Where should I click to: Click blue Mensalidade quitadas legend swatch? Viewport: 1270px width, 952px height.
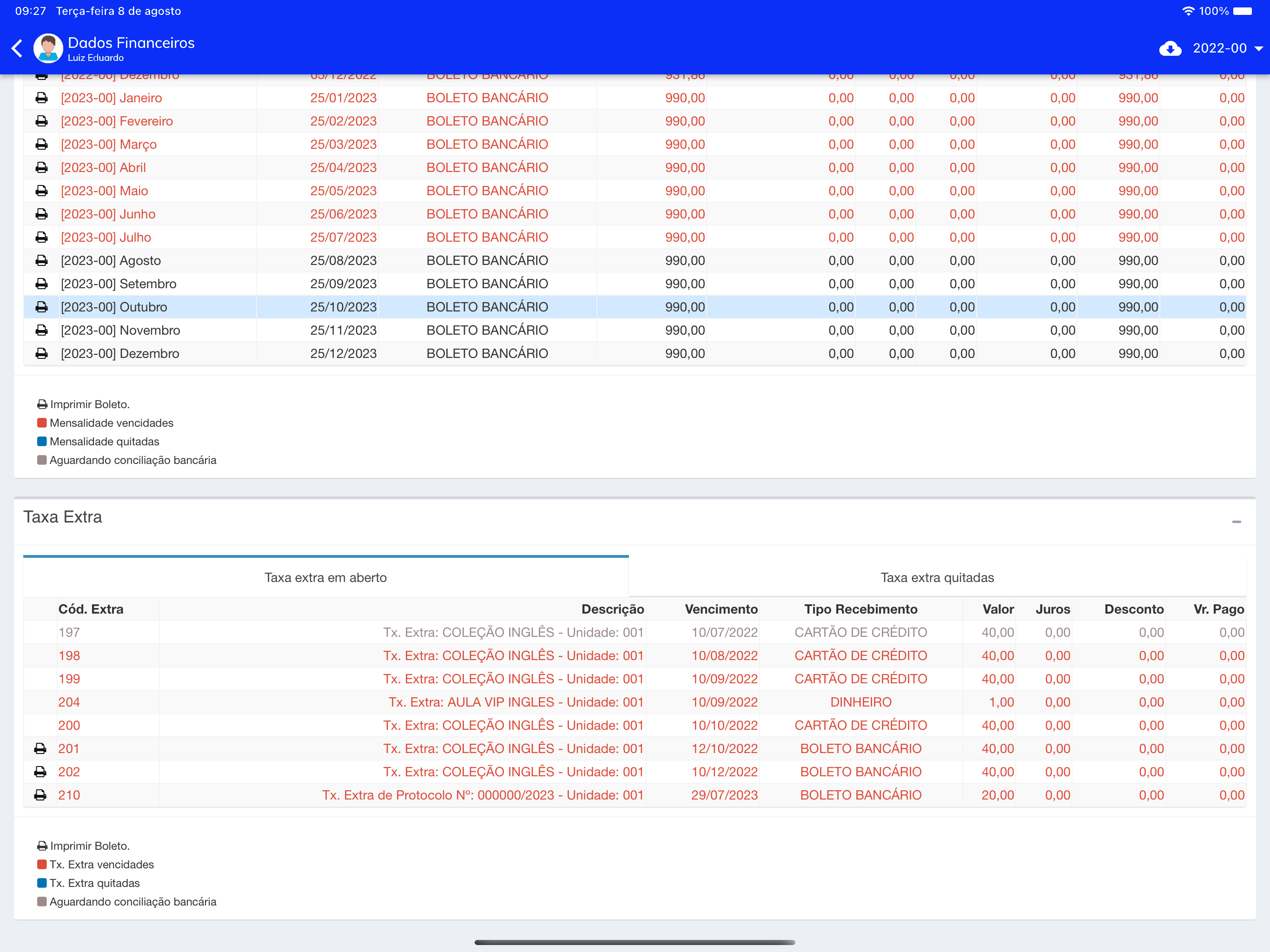tap(42, 442)
